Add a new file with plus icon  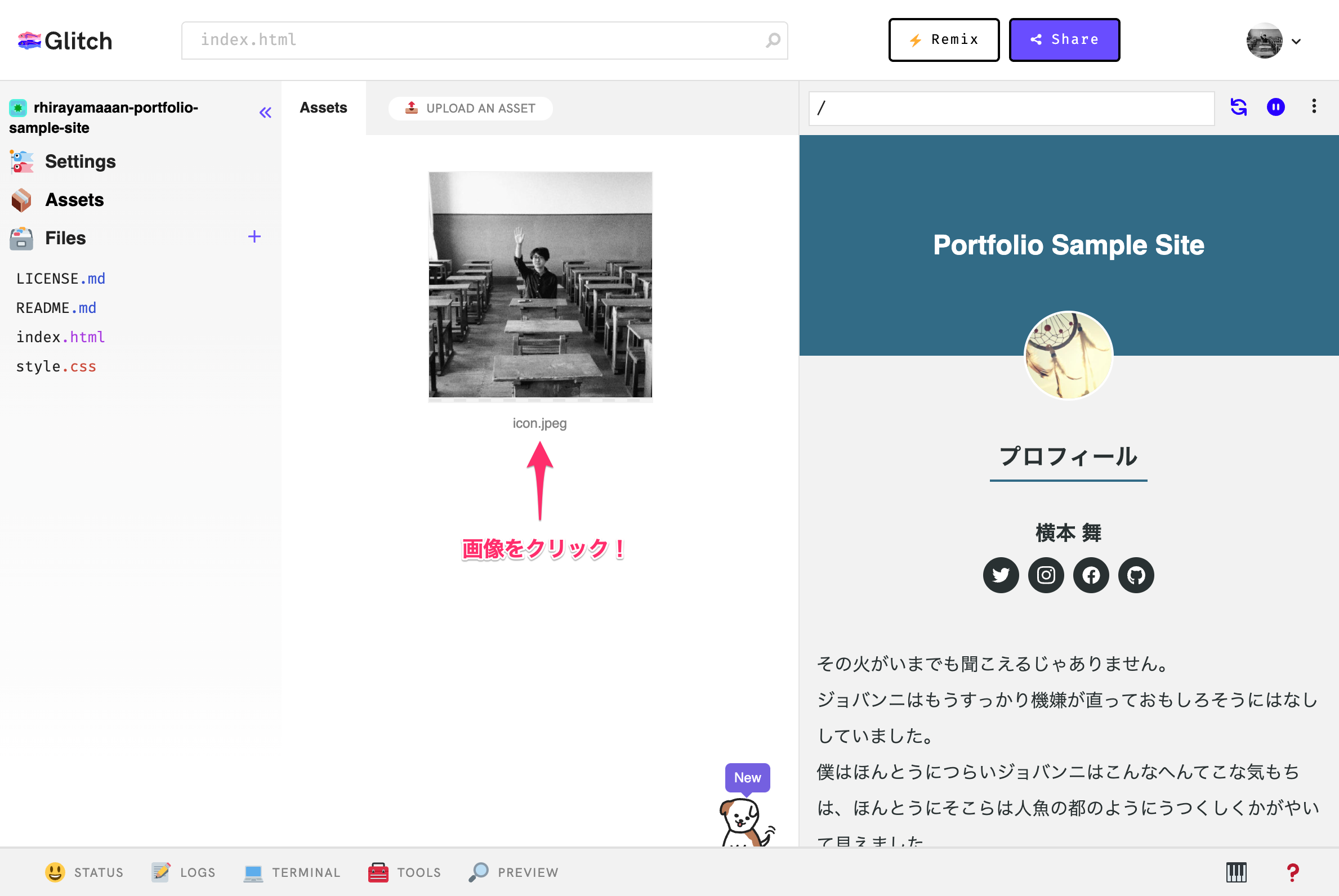pos(255,236)
